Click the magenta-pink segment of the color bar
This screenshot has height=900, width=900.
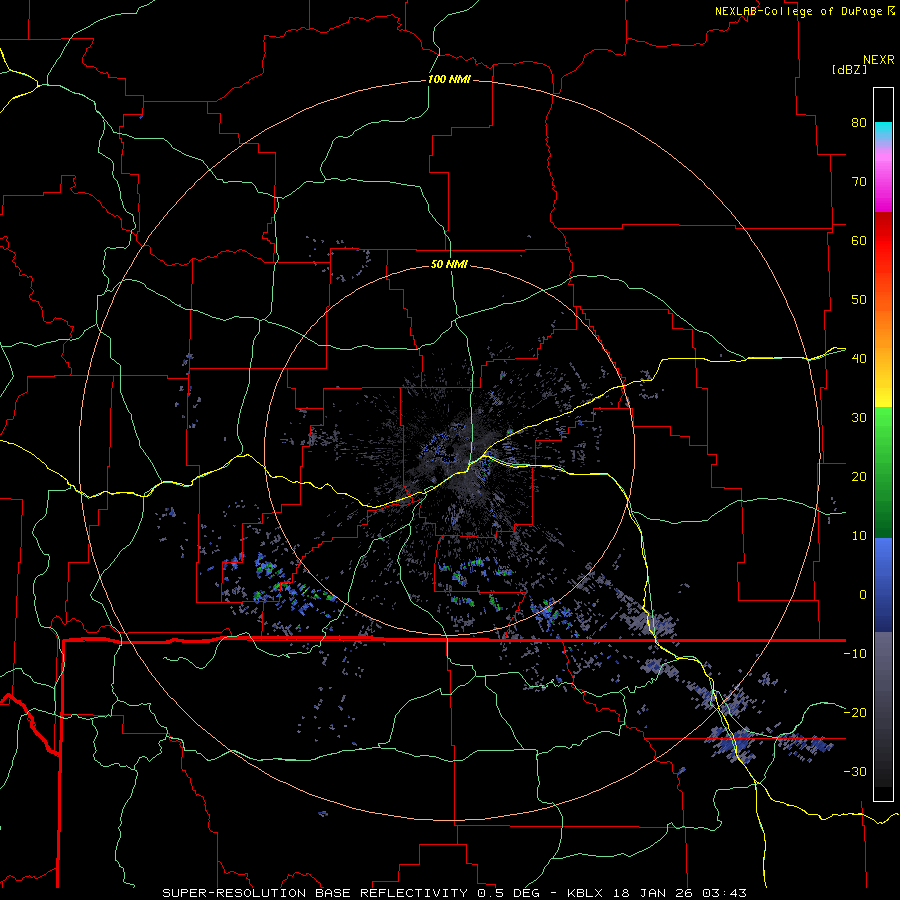pyautogui.click(x=883, y=179)
